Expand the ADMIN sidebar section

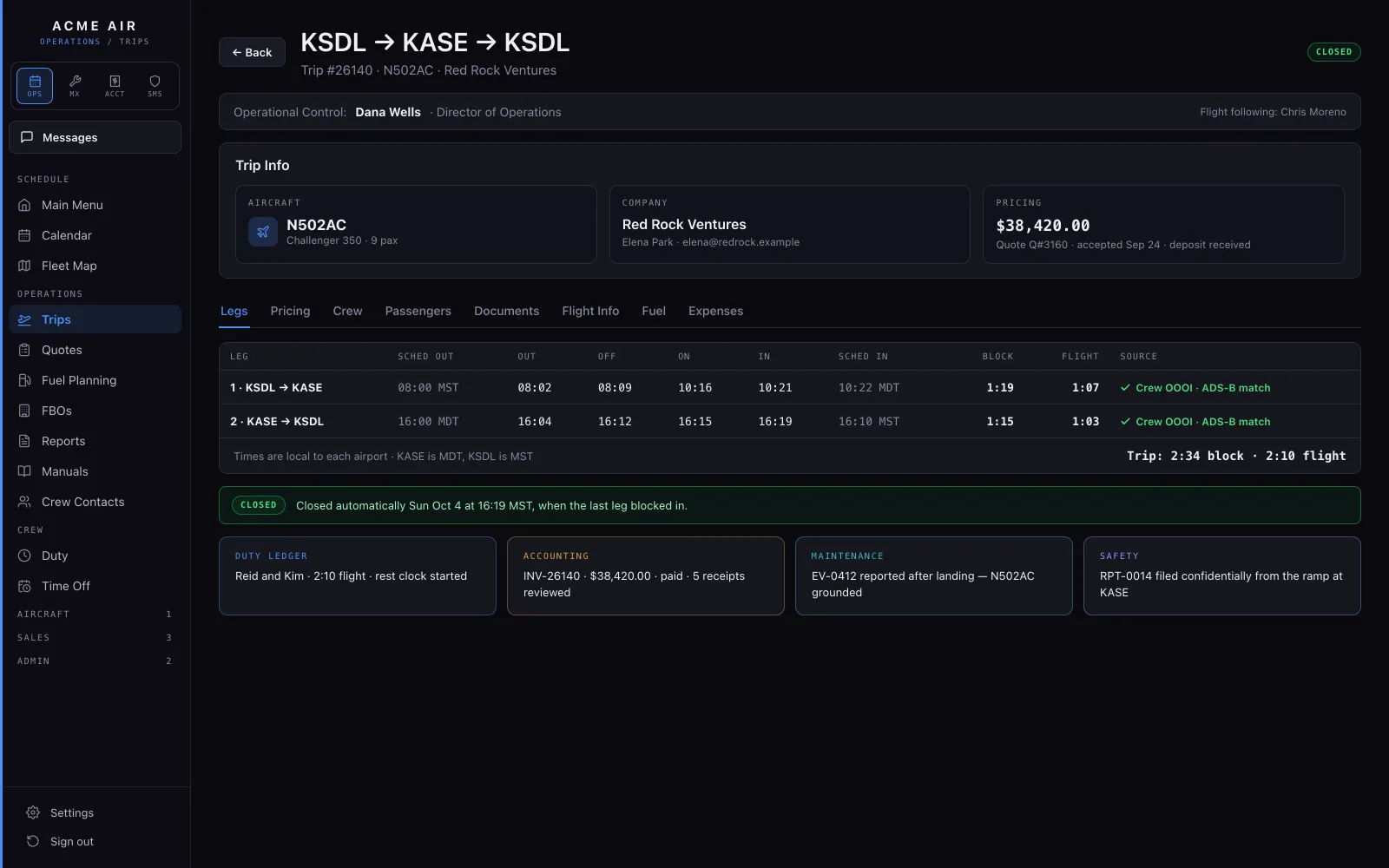point(95,661)
